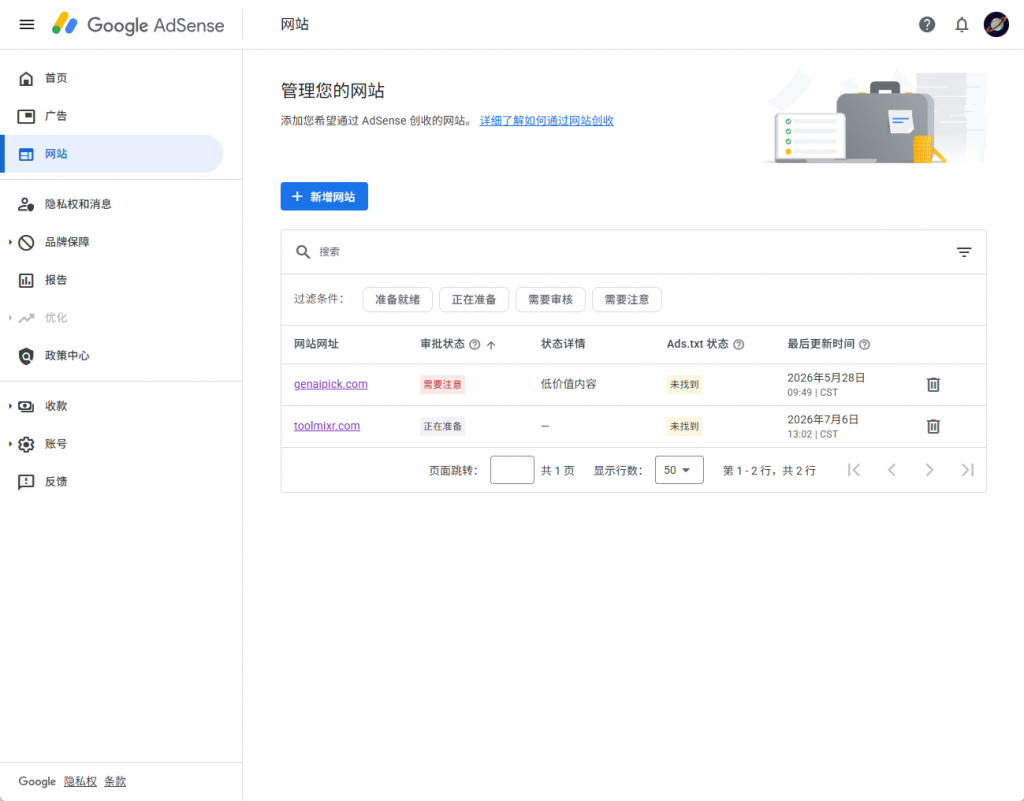Click the brand safety blocked-circle icon
The width and height of the screenshot is (1024, 801).
[26, 242]
